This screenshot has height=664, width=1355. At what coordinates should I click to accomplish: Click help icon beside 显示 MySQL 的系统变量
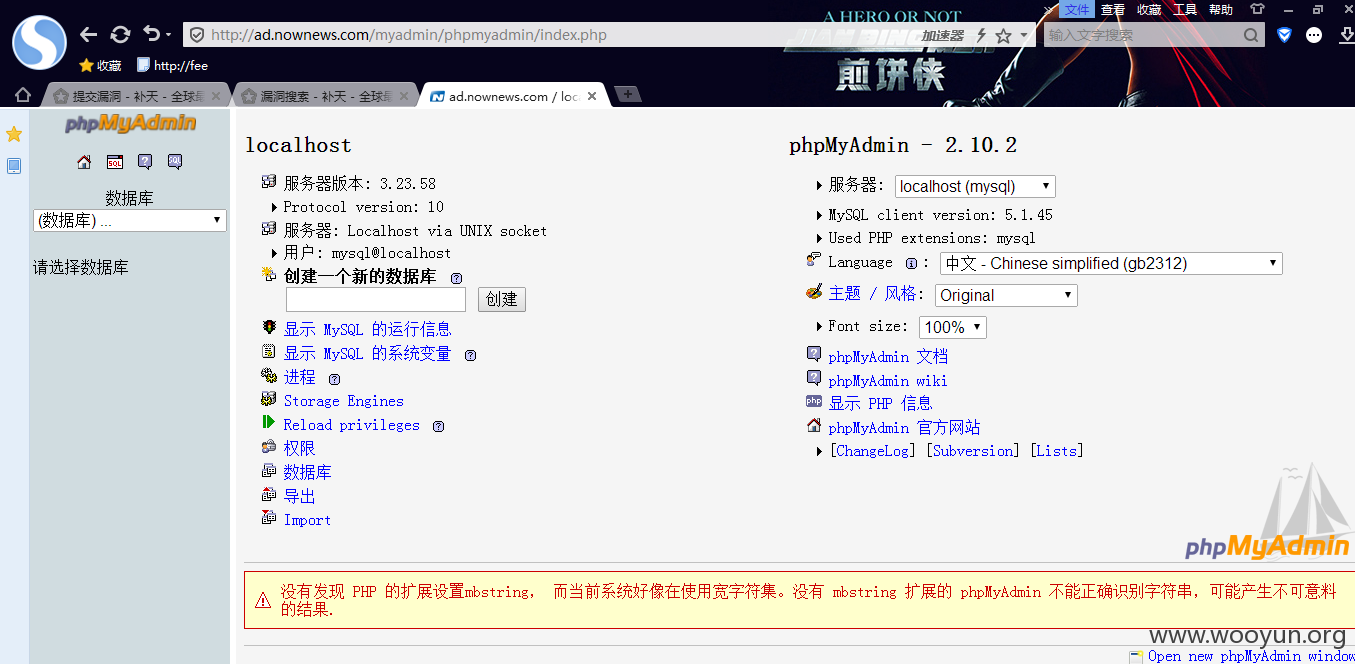(x=470, y=355)
